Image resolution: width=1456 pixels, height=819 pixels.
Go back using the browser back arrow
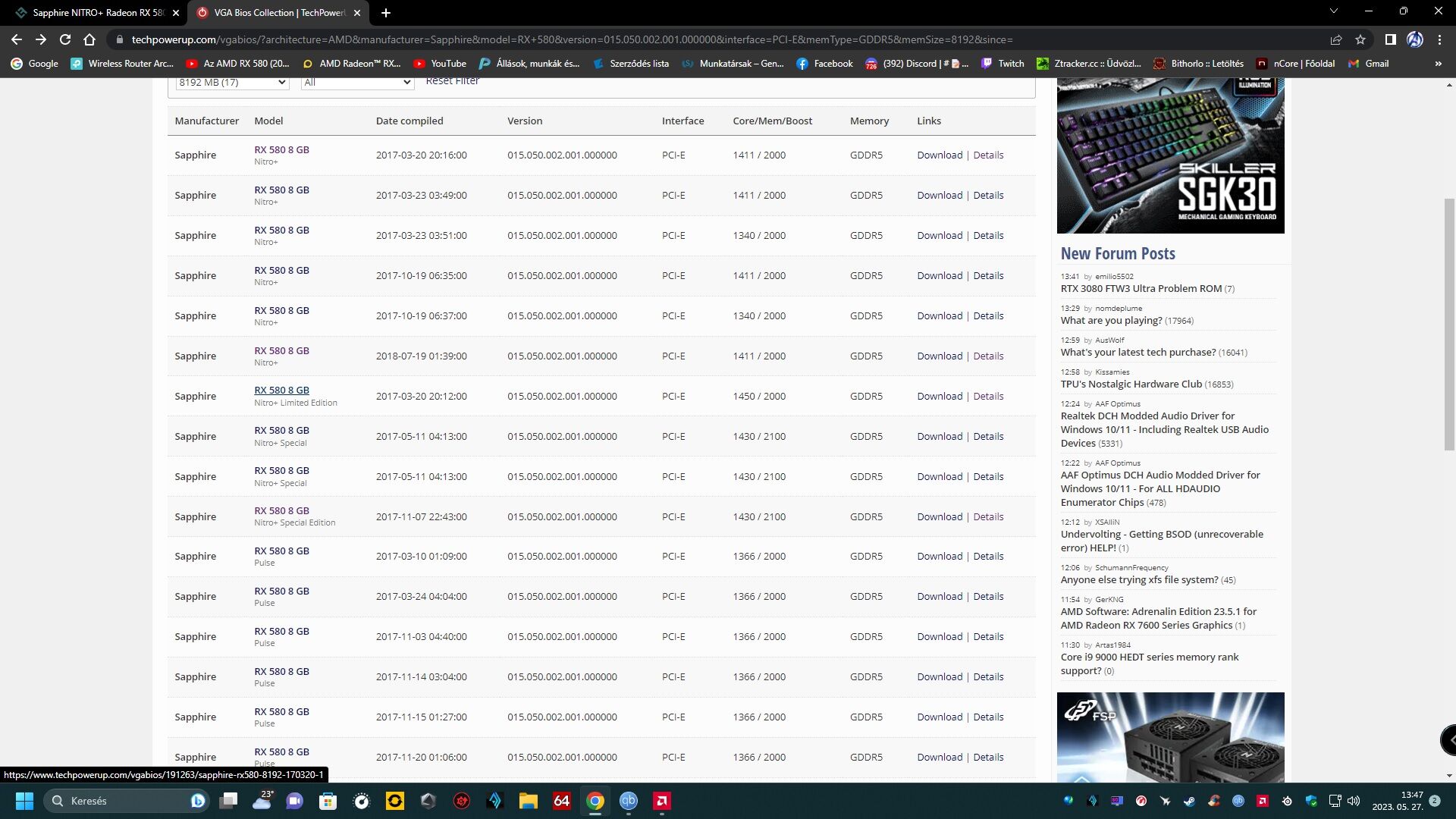[x=17, y=39]
